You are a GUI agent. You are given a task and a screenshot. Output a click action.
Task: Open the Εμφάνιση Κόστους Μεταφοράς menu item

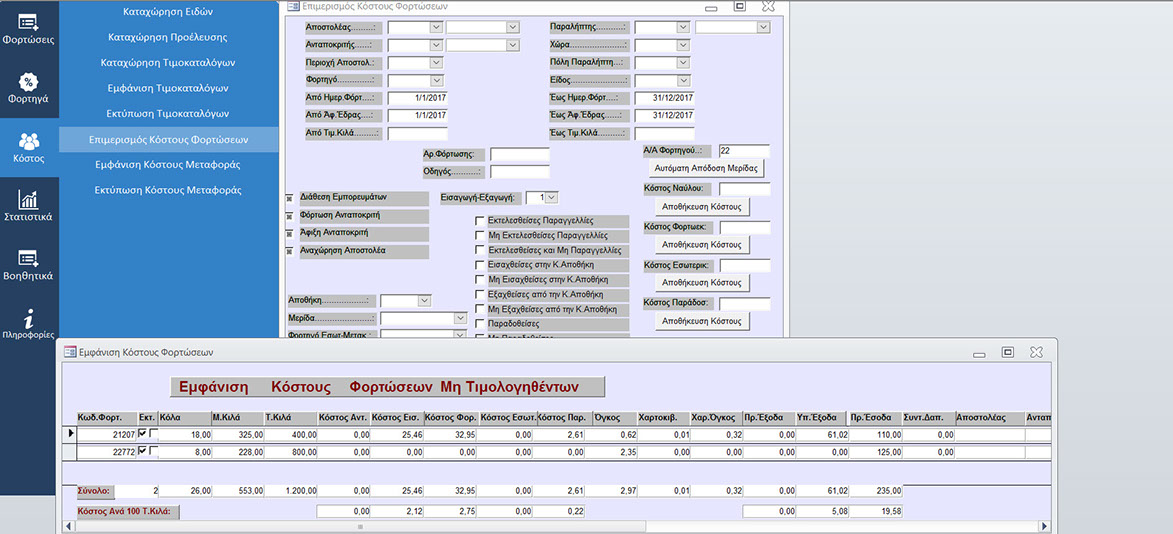168,164
